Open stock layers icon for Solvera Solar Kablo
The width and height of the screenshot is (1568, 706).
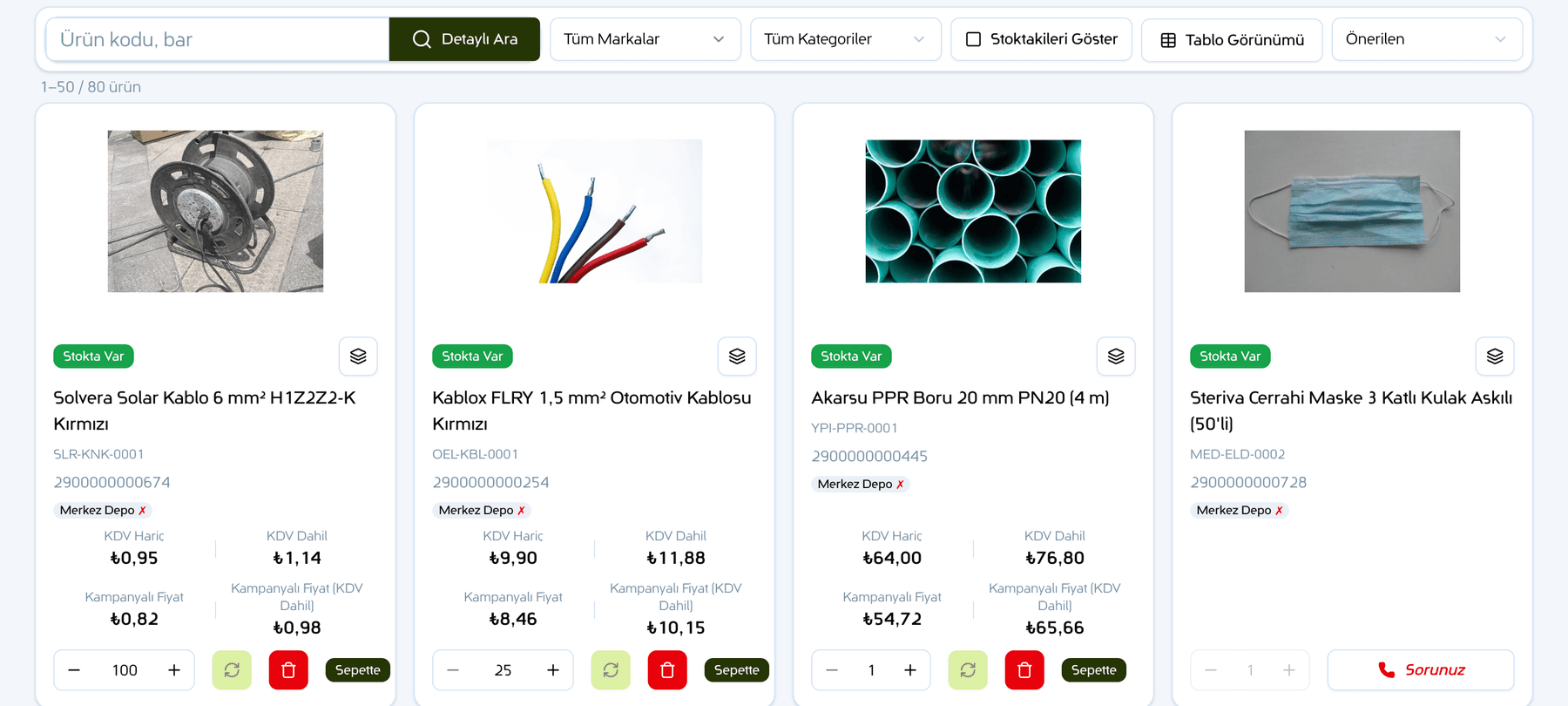coord(358,356)
